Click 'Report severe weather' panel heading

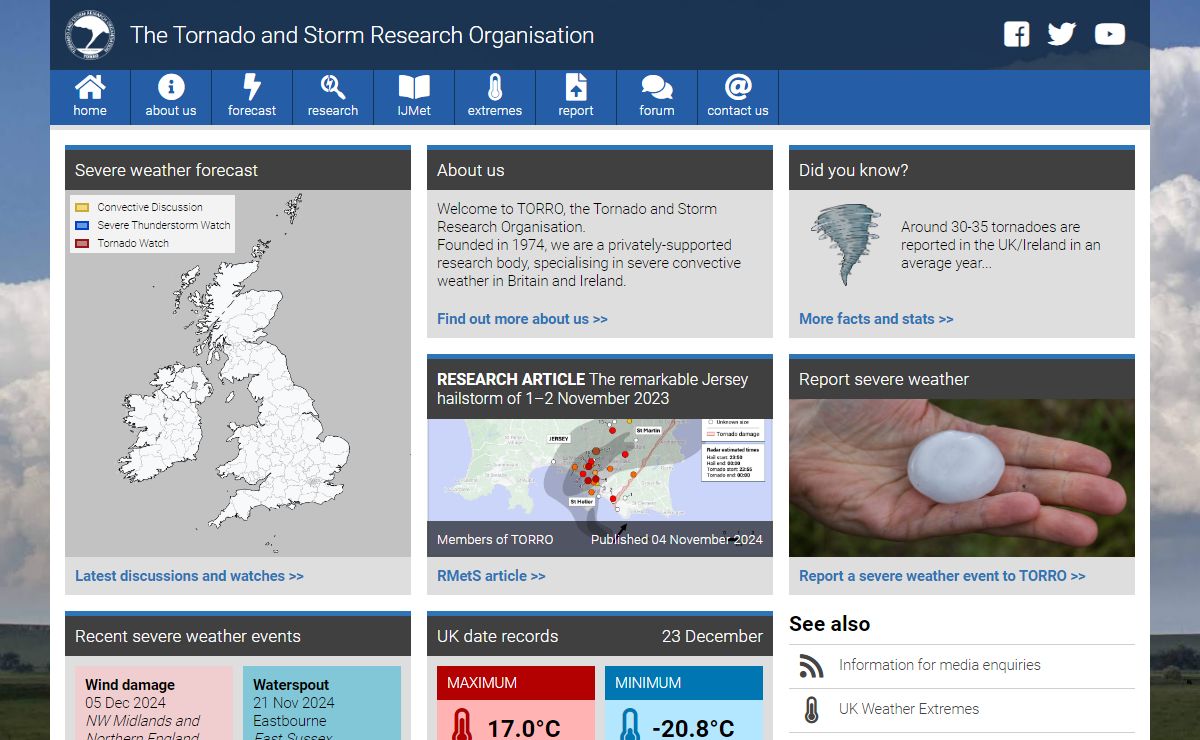[x=884, y=379]
